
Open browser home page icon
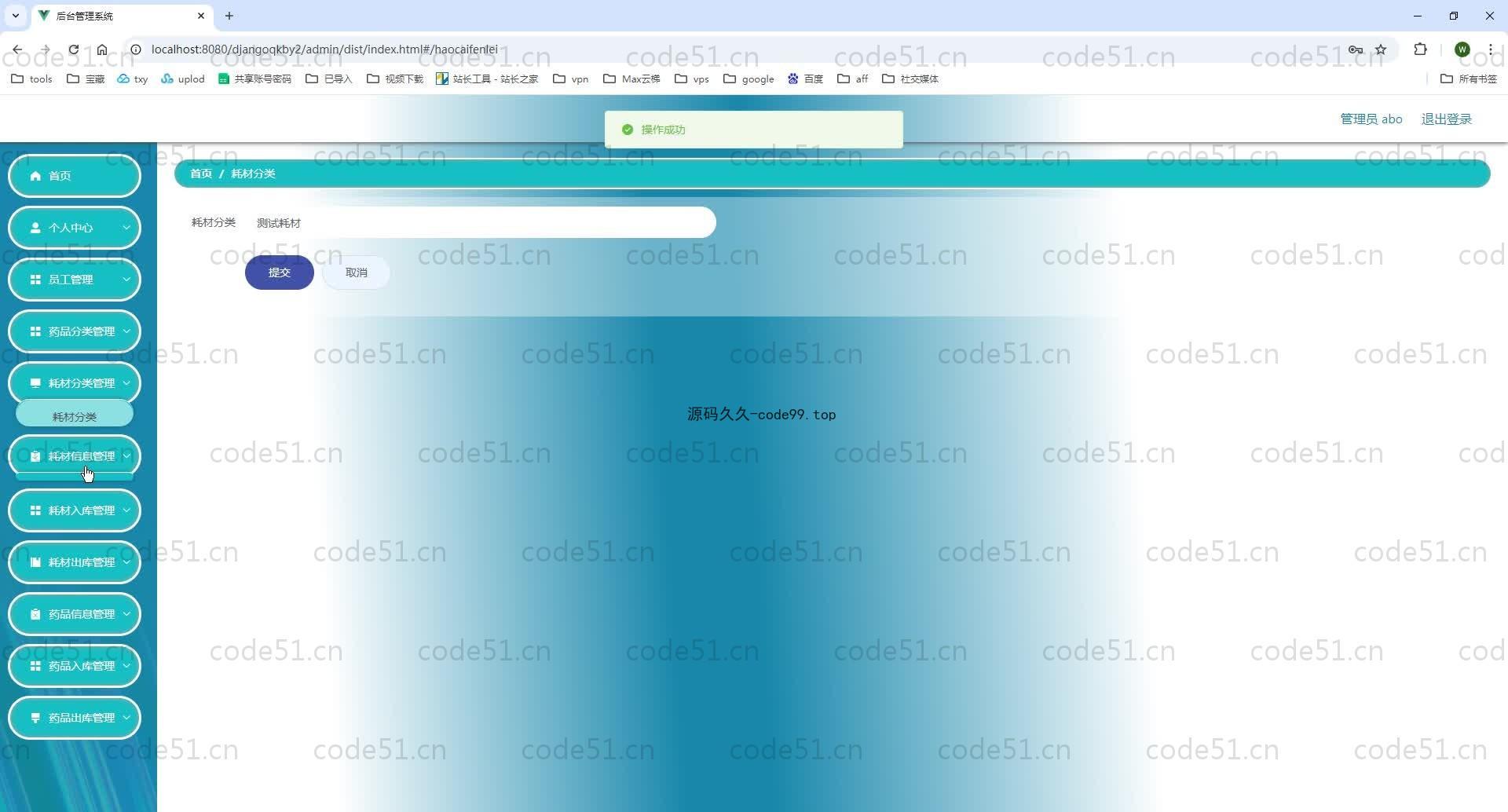pyautogui.click(x=102, y=49)
